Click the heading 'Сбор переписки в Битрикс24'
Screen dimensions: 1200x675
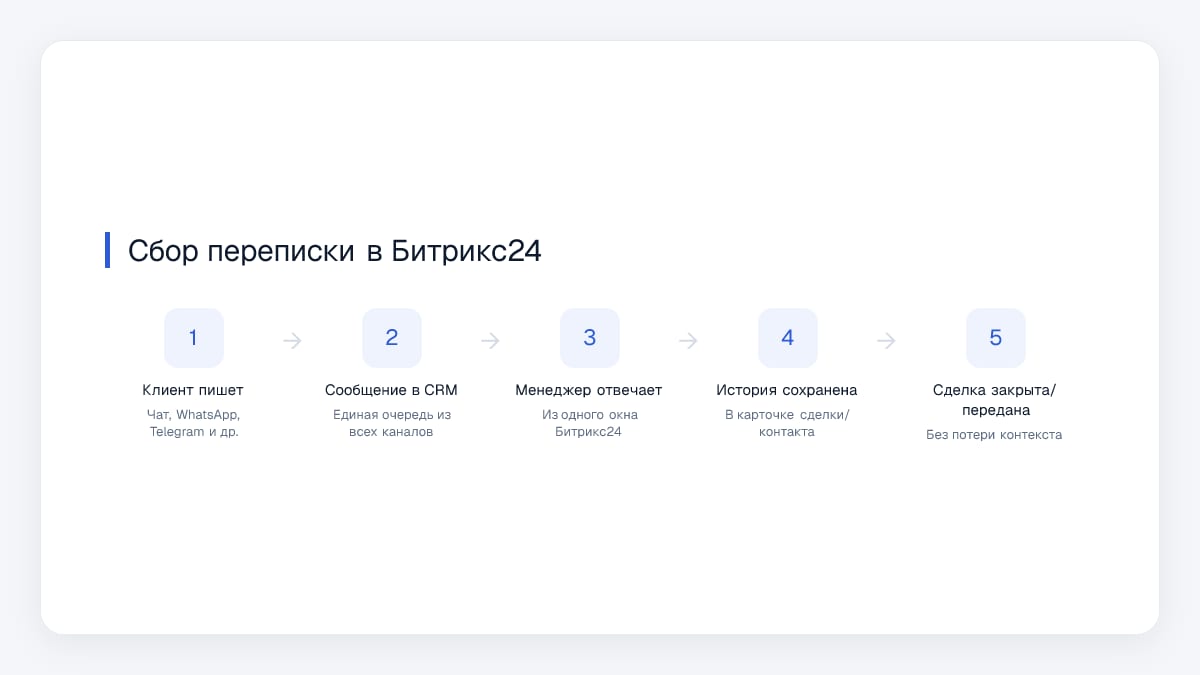click(x=335, y=251)
